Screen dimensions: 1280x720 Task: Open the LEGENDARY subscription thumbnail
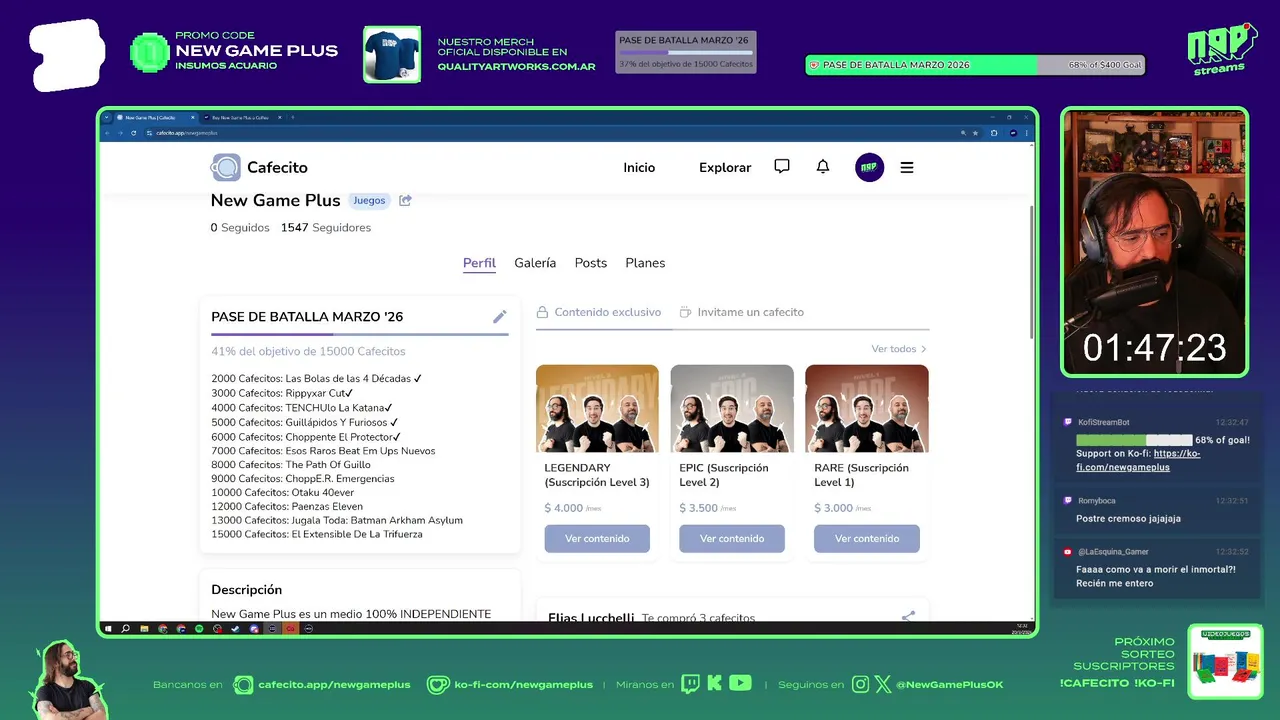point(597,409)
